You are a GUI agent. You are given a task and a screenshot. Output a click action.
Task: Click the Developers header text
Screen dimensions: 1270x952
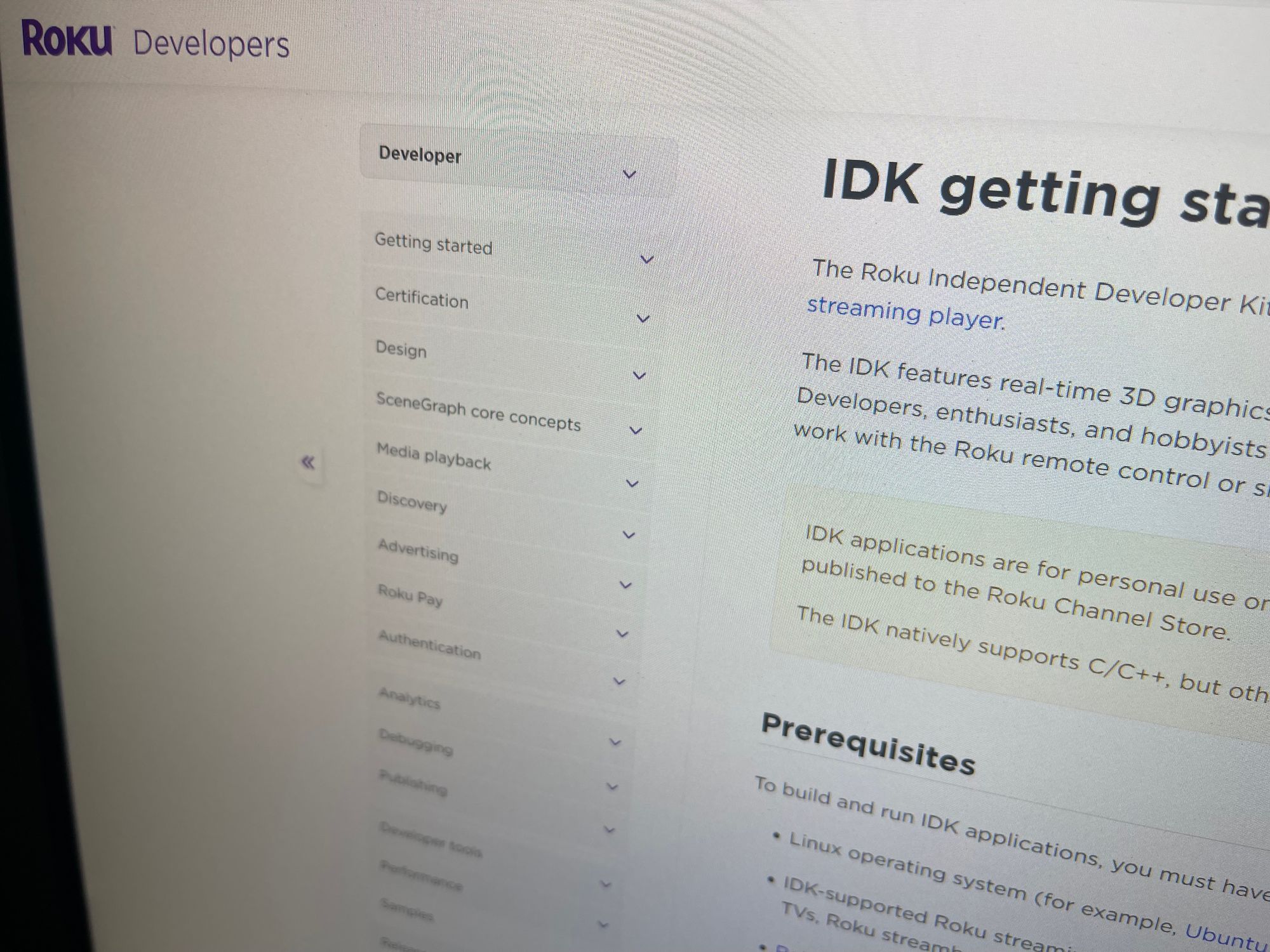pyautogui.click(x=211, y=44)
